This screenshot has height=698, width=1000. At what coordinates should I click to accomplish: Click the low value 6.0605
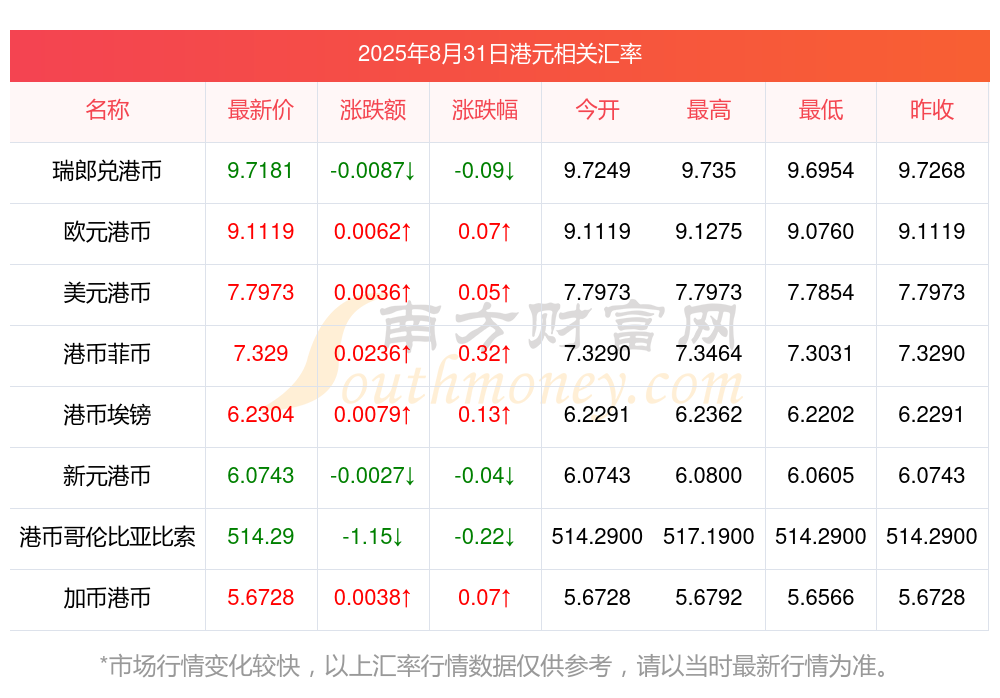tap(820, 475)
